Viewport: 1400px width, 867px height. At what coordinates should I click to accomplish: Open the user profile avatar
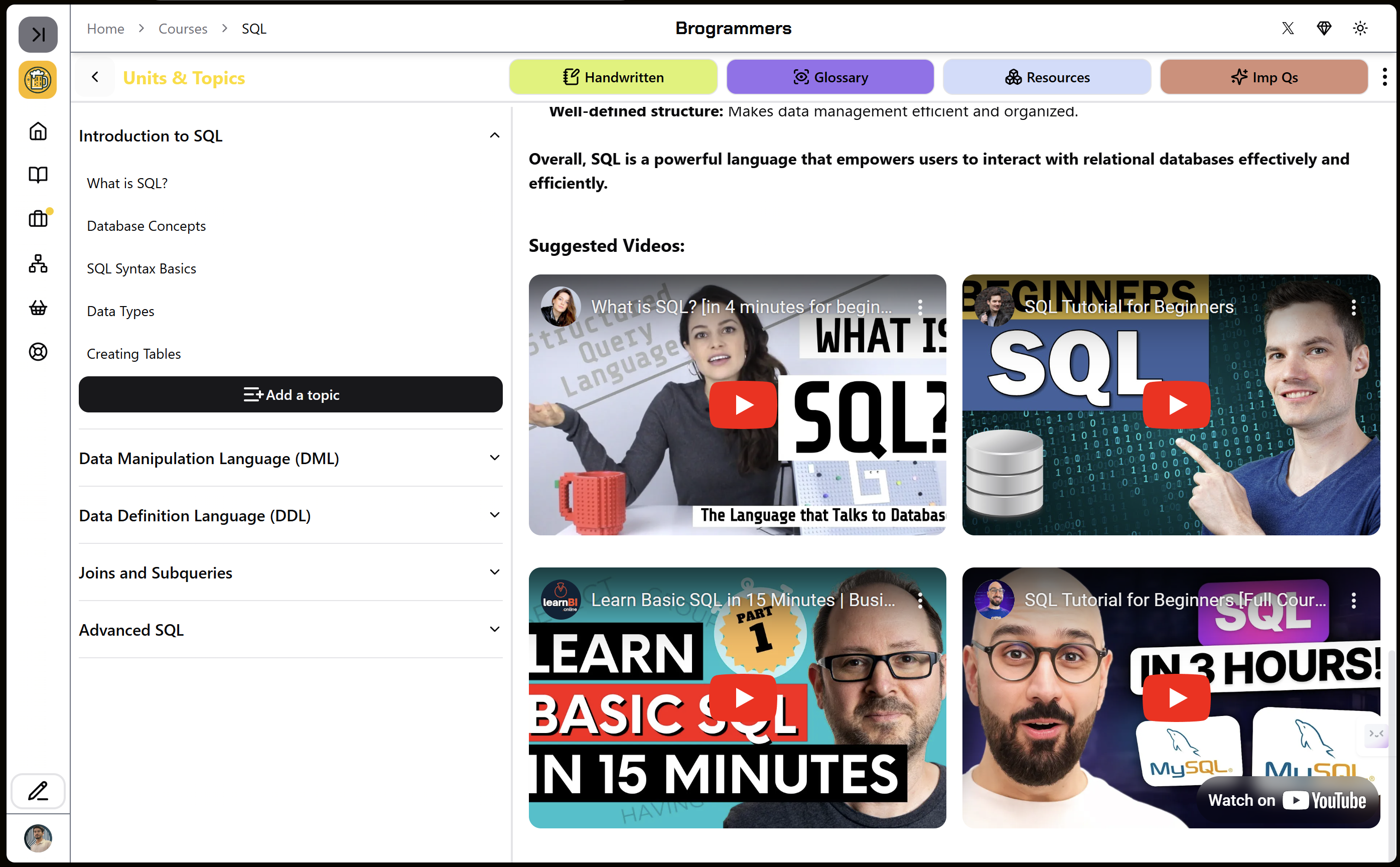pos(38,838)
